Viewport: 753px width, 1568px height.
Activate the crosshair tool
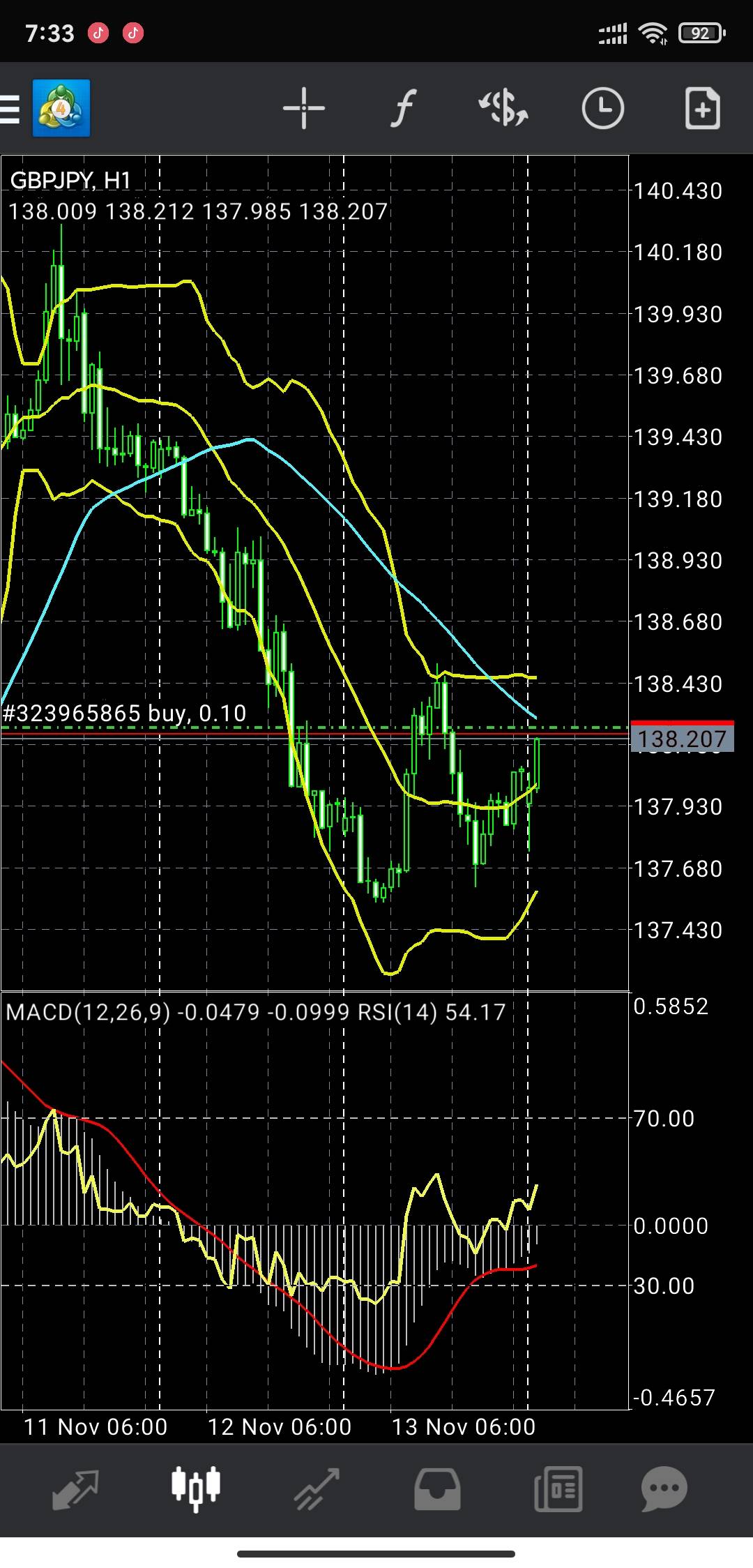(x=304, y=108)
